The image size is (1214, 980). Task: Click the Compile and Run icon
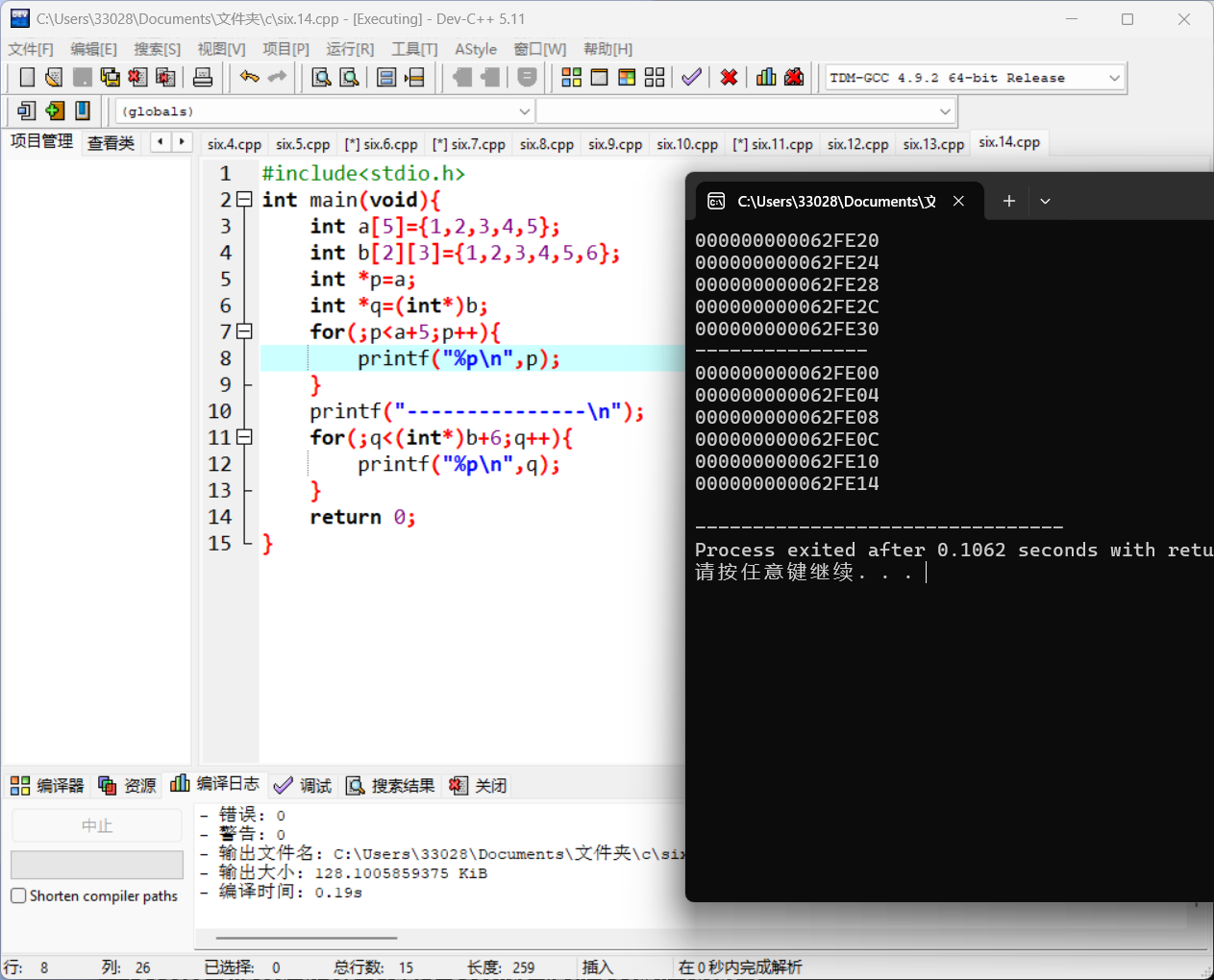[627, 78]
